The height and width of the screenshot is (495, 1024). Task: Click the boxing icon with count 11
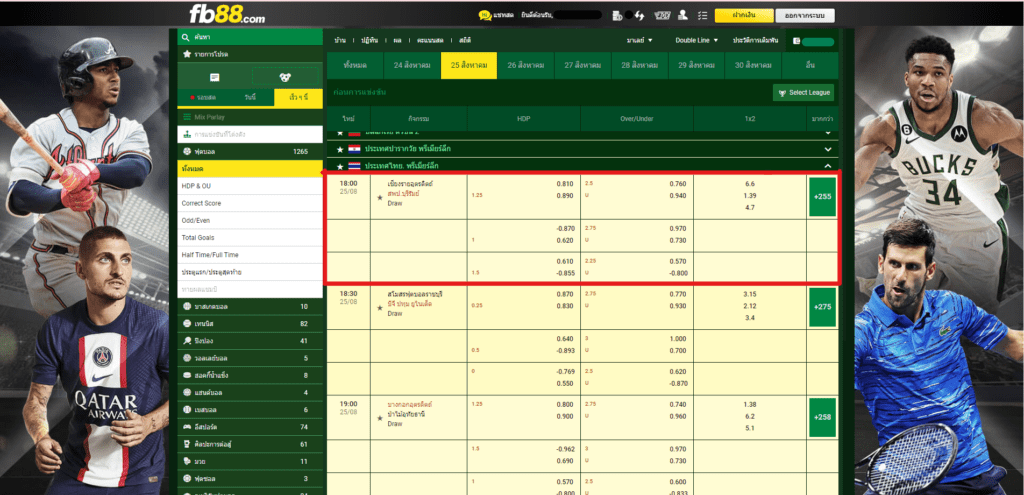[x=187, y=462]
